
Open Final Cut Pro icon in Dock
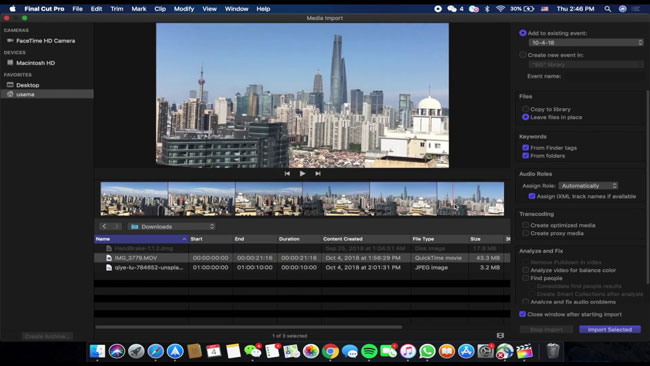click(524, 351)
